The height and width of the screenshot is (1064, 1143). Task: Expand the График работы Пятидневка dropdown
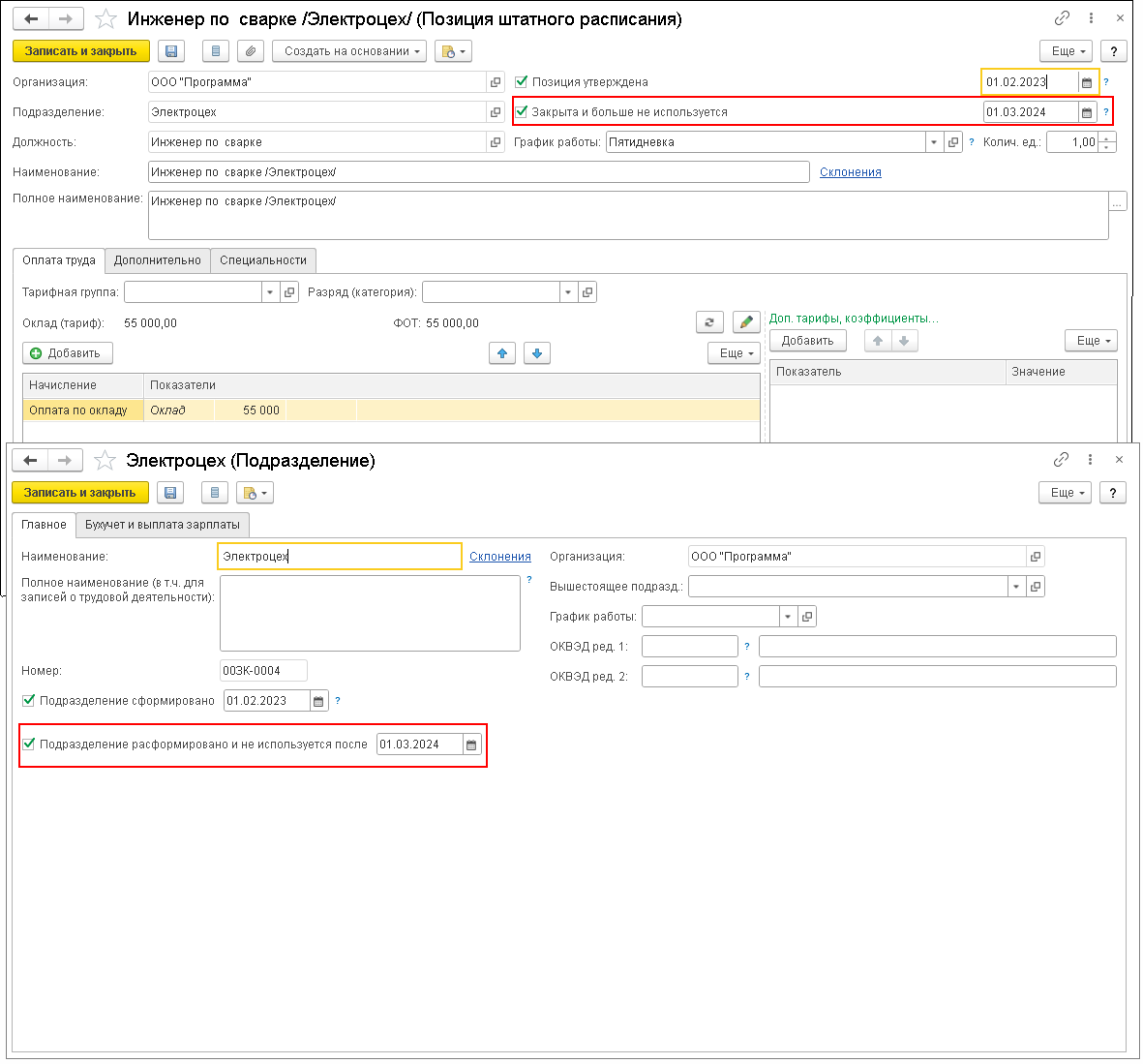click(934, 142)
